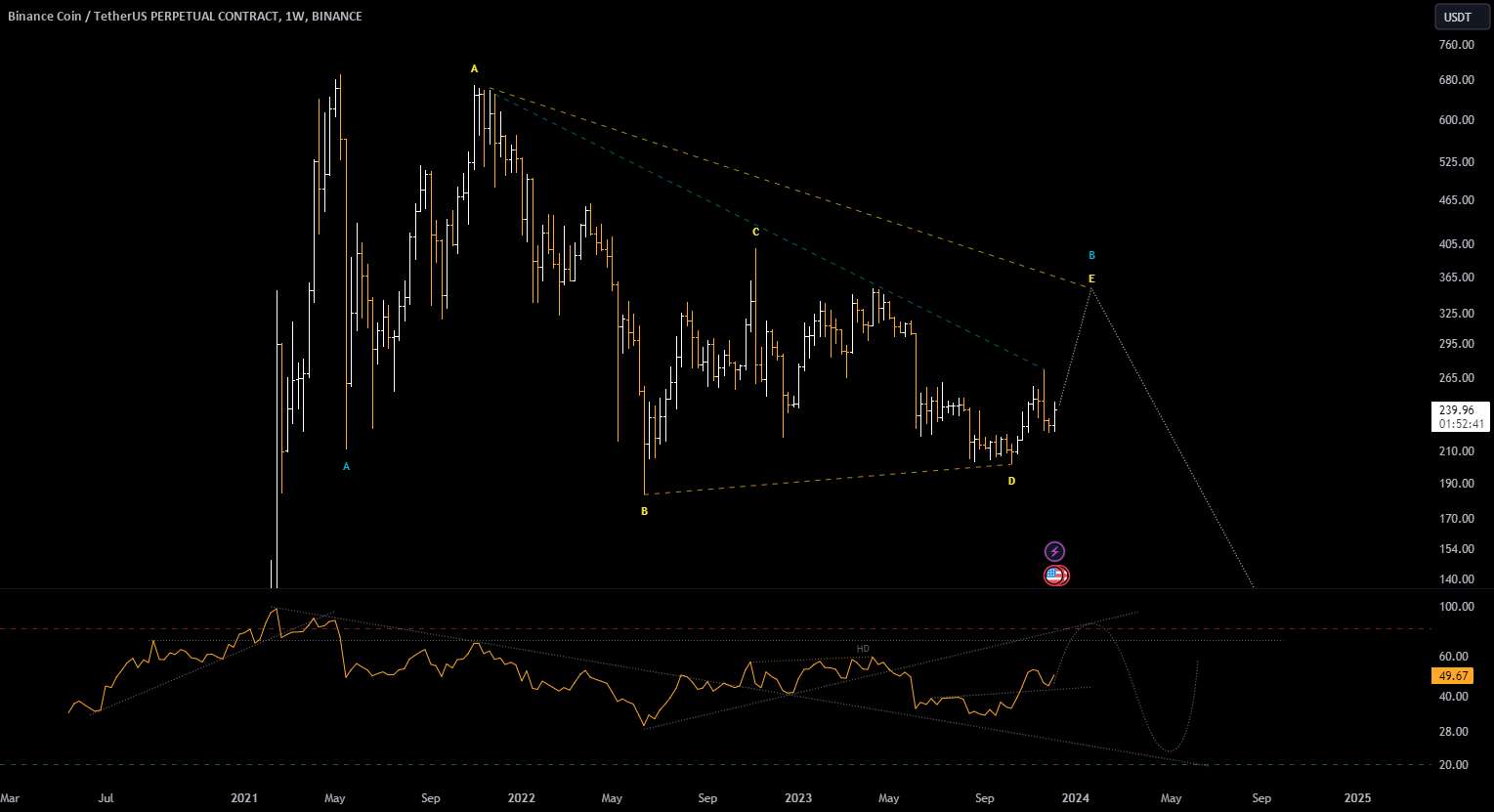1494x812 pixels.
Task: Click the purple lightning event icon
Action: tap(1054, 551)
